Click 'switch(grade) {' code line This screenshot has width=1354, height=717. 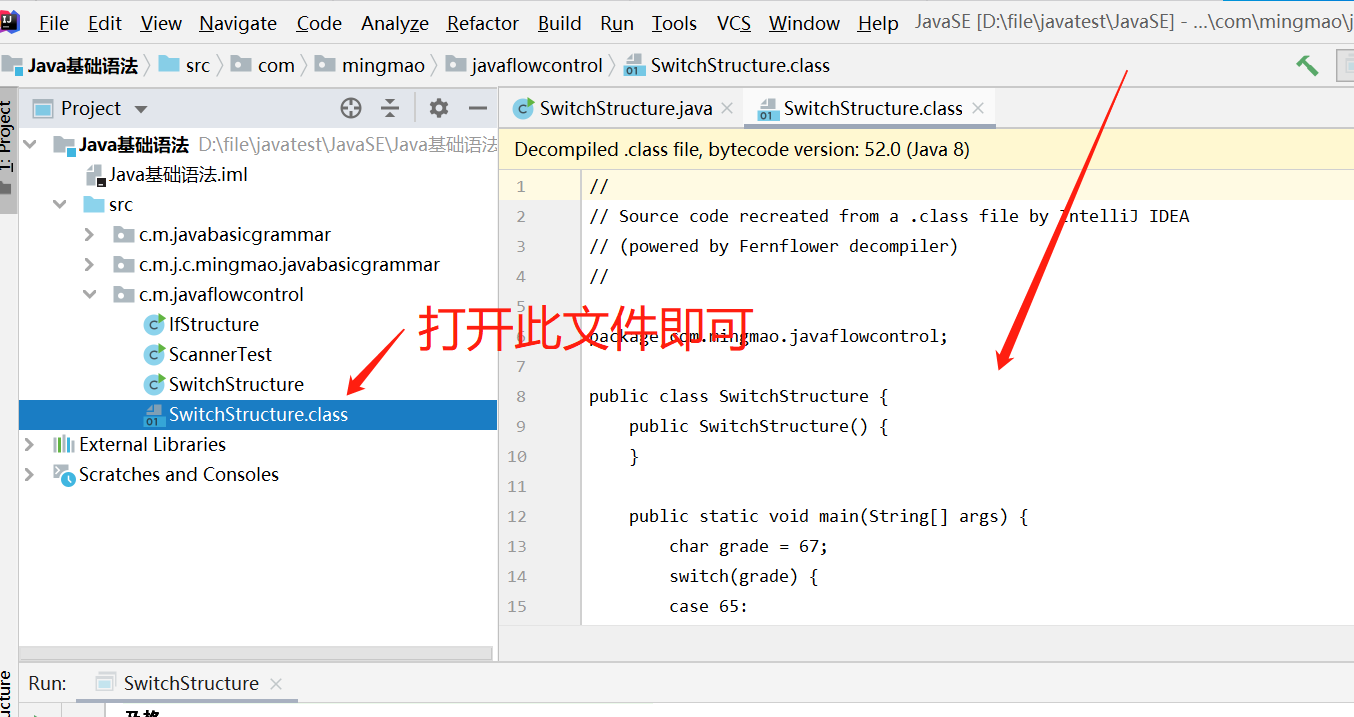coord(743,576)
